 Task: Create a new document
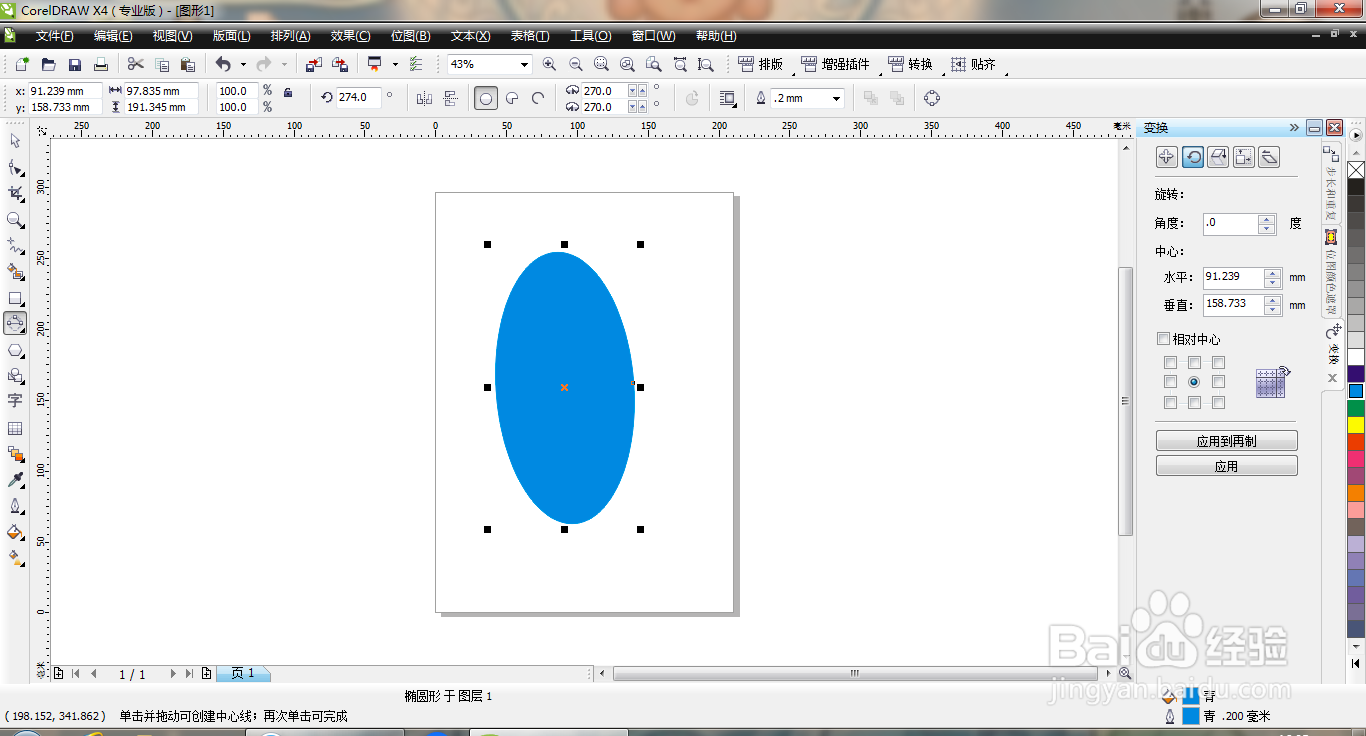[x=22, y=64]
